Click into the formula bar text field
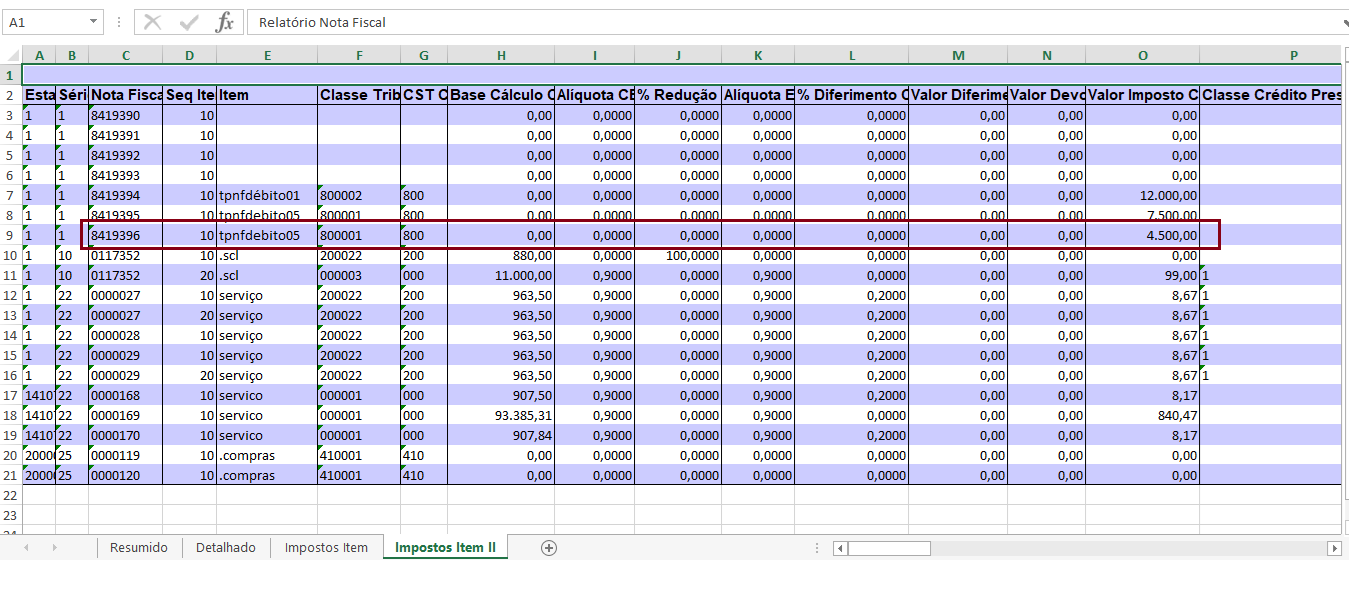 tap(795, 22)
